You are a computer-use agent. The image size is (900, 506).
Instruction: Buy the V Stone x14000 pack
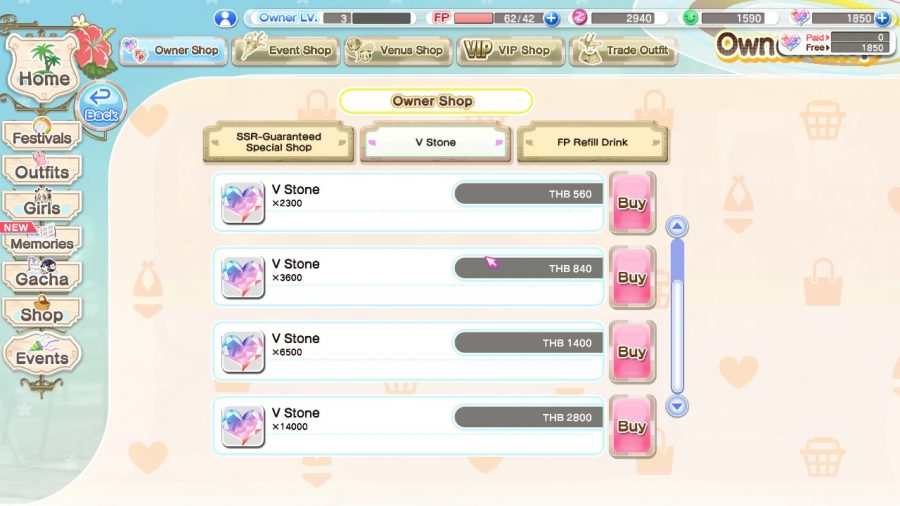pyautogui.click(x=632, y=426)
